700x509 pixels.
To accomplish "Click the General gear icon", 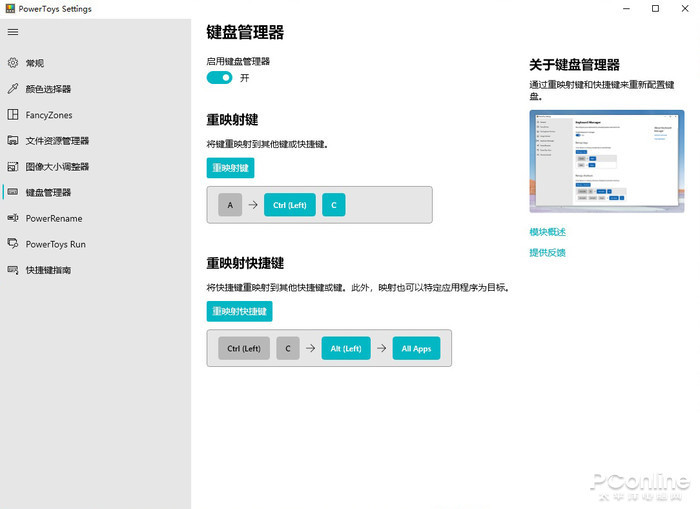I will tap(13, 63).
